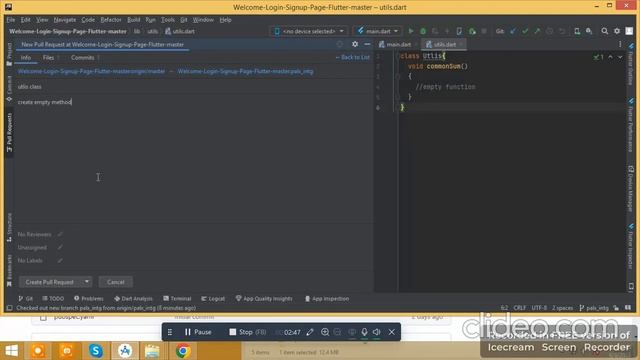
Task: Open the Flutter Outline side panel
Action: click(x=631, y=65)
